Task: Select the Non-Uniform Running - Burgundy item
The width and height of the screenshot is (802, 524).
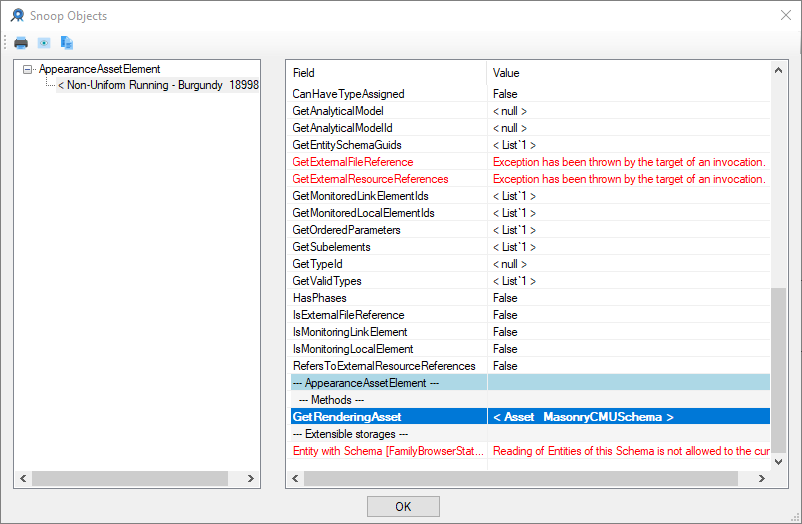Action: coord(158,85)
